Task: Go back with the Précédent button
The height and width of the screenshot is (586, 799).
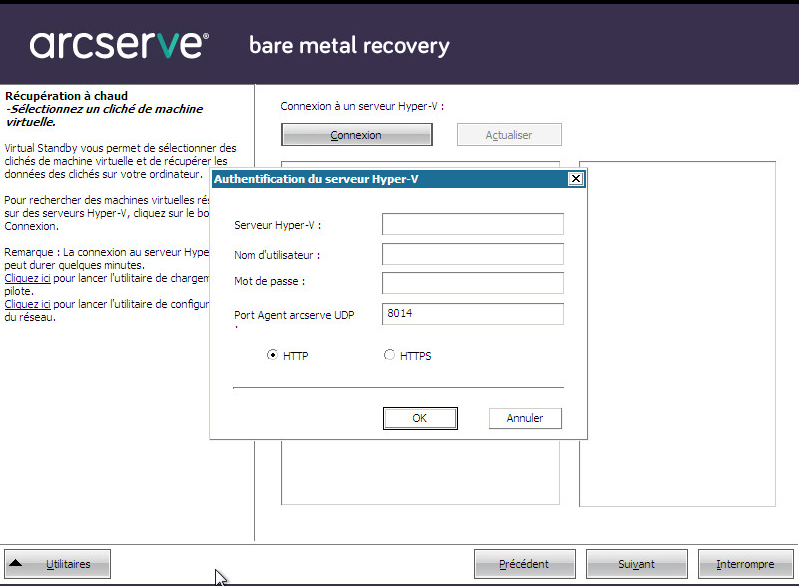Action: tap(524, 564)
